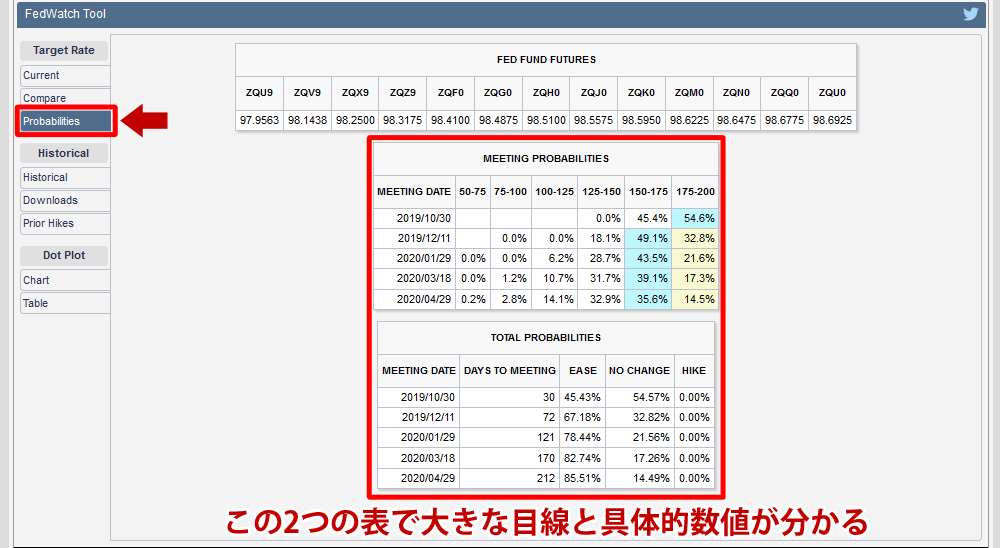Go to Downloads section
This screenshot has height=548, width=1000.
tap(64, 201)
